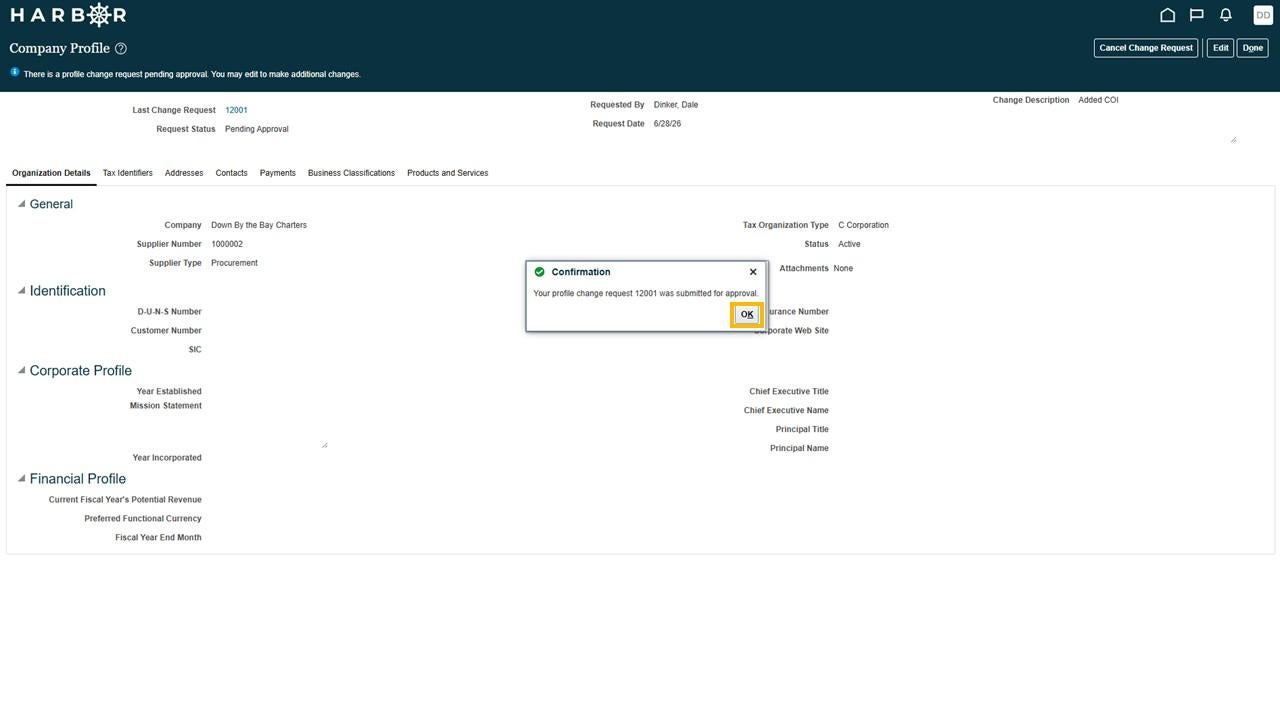1280x720 pixels.
Task: Collapse the Identification section
Action: (x=21, y=290)
